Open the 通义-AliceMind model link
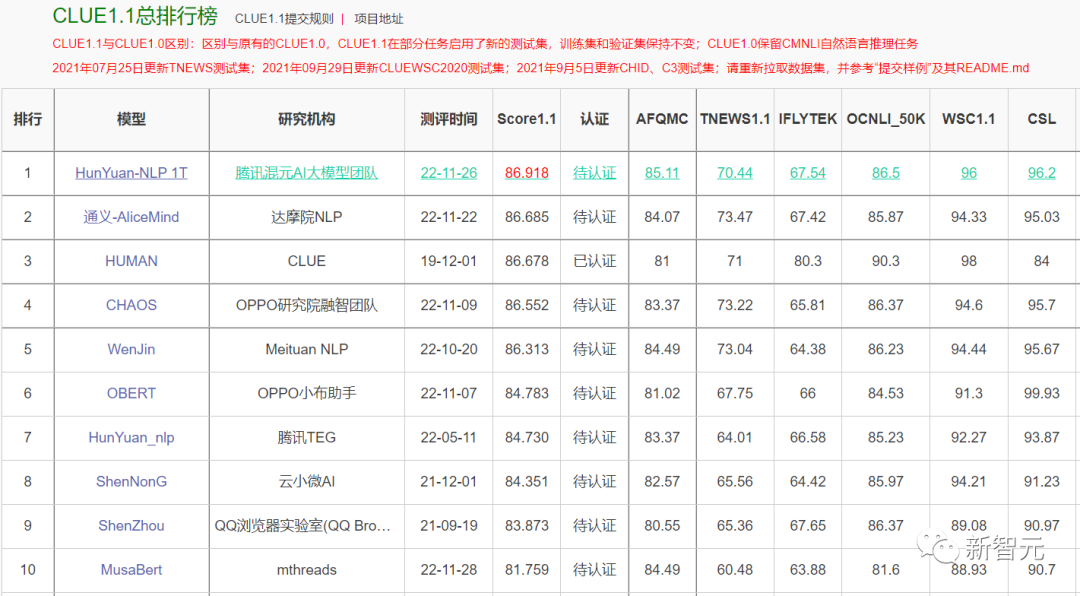The height and width of the screenshot is (596, 1080). 131,217
